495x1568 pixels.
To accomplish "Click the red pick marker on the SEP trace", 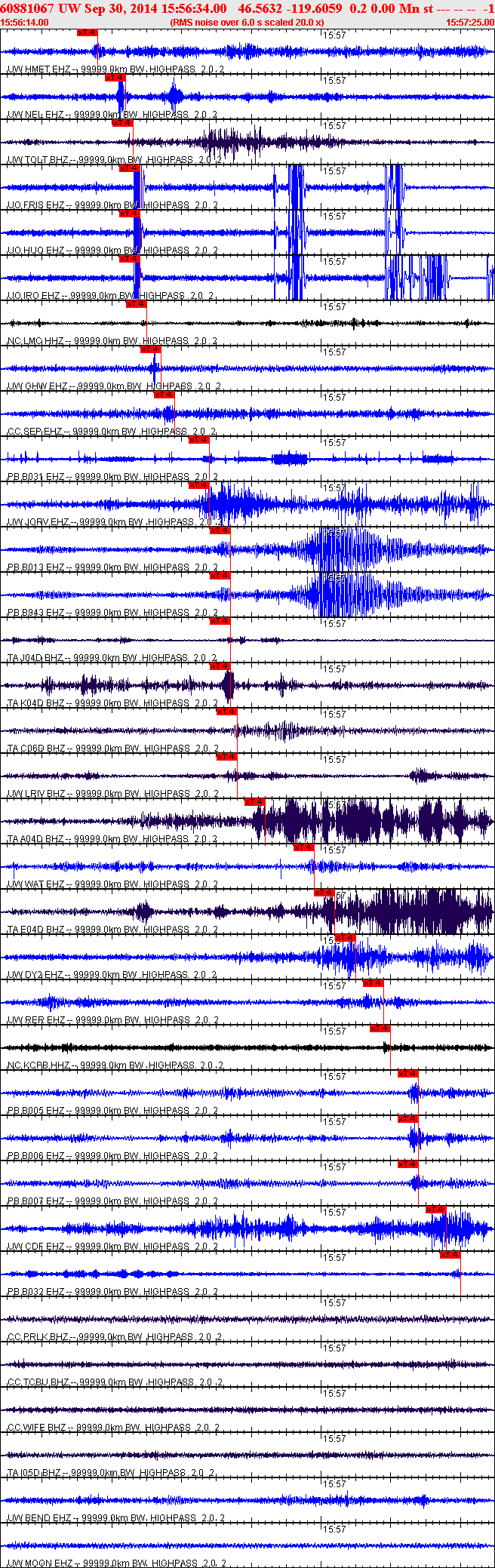I will 164,395.
